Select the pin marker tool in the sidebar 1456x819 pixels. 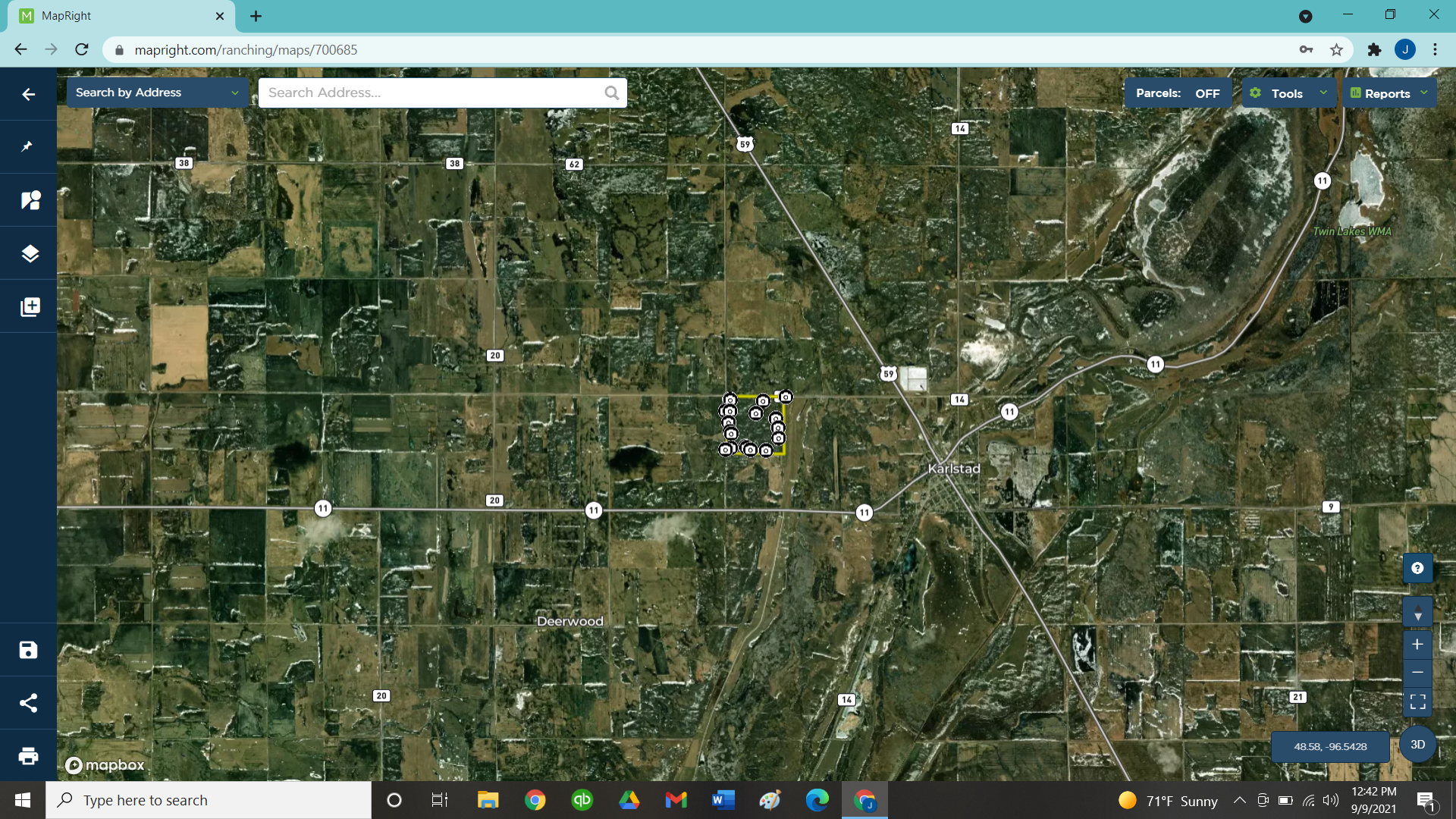pos(28,146)
